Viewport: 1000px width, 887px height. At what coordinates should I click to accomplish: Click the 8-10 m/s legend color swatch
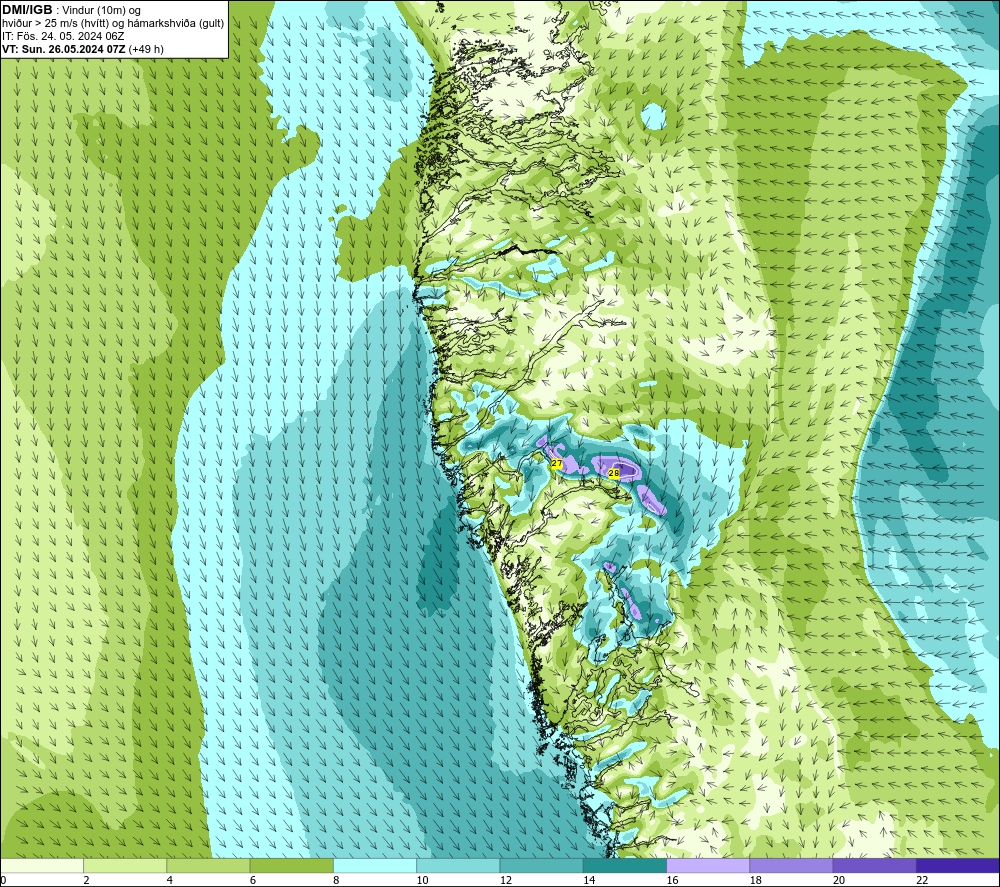(x=375, y=865)
